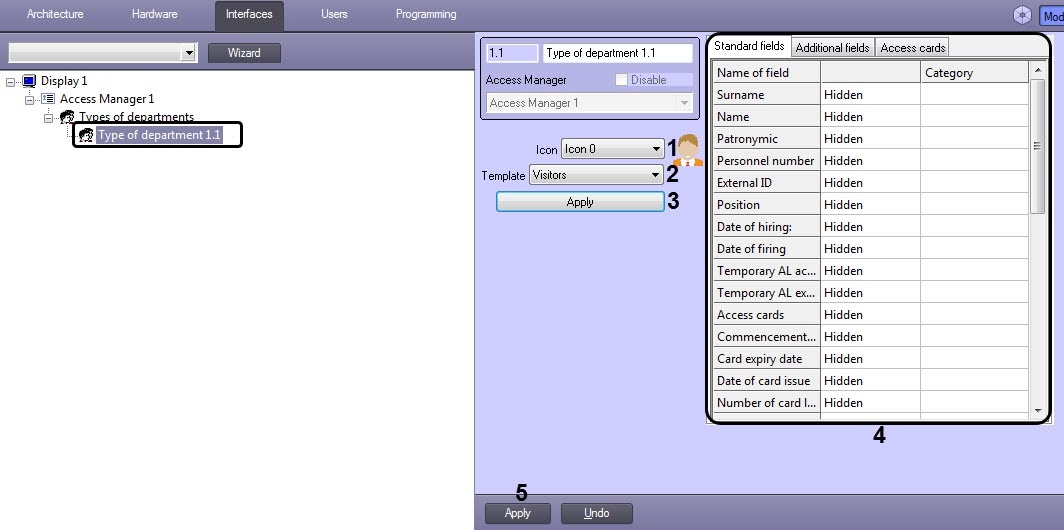Click the bottom Apply button

point(518,513)
